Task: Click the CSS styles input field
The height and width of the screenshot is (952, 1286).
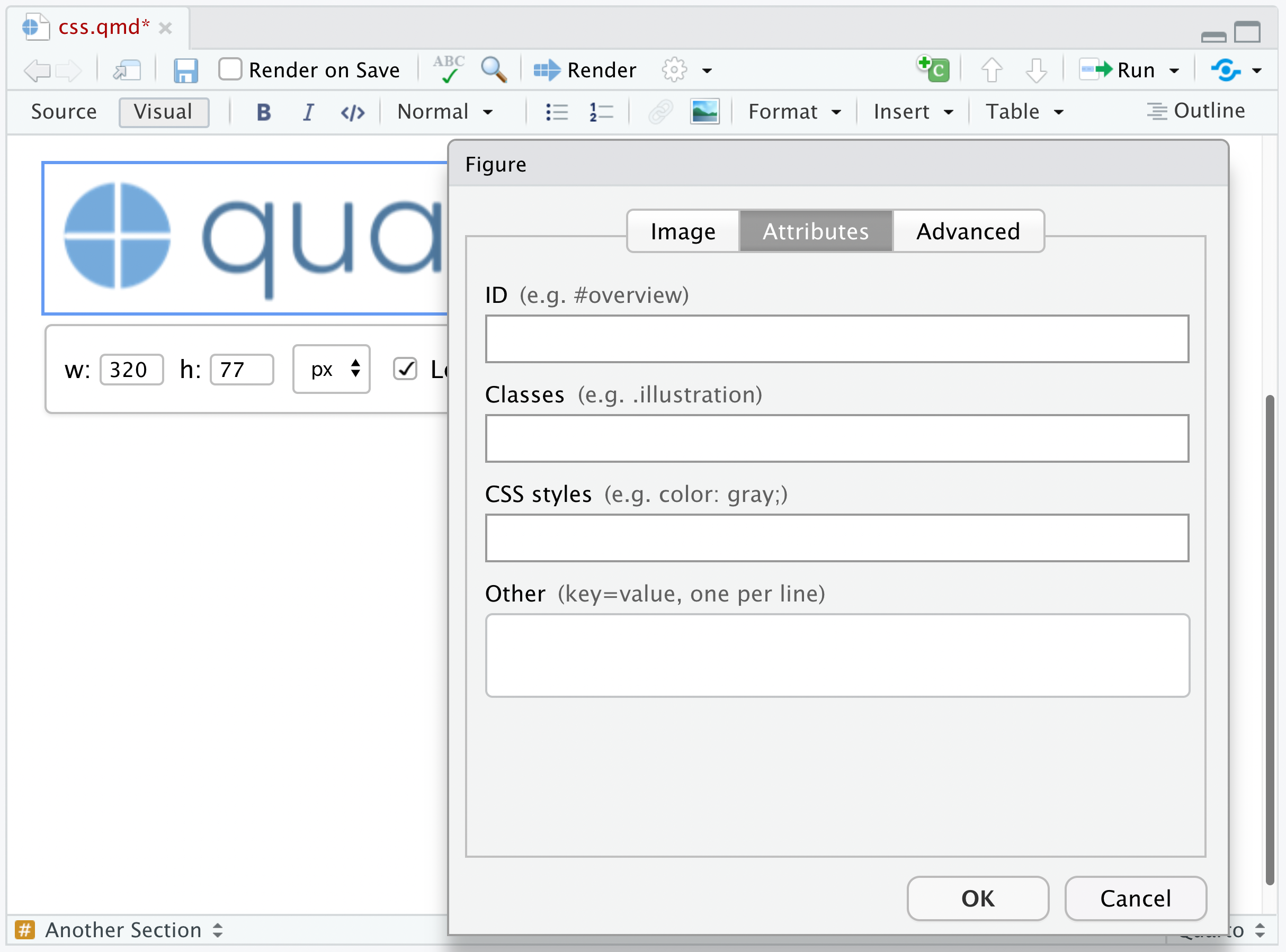Action: (836, 538)
